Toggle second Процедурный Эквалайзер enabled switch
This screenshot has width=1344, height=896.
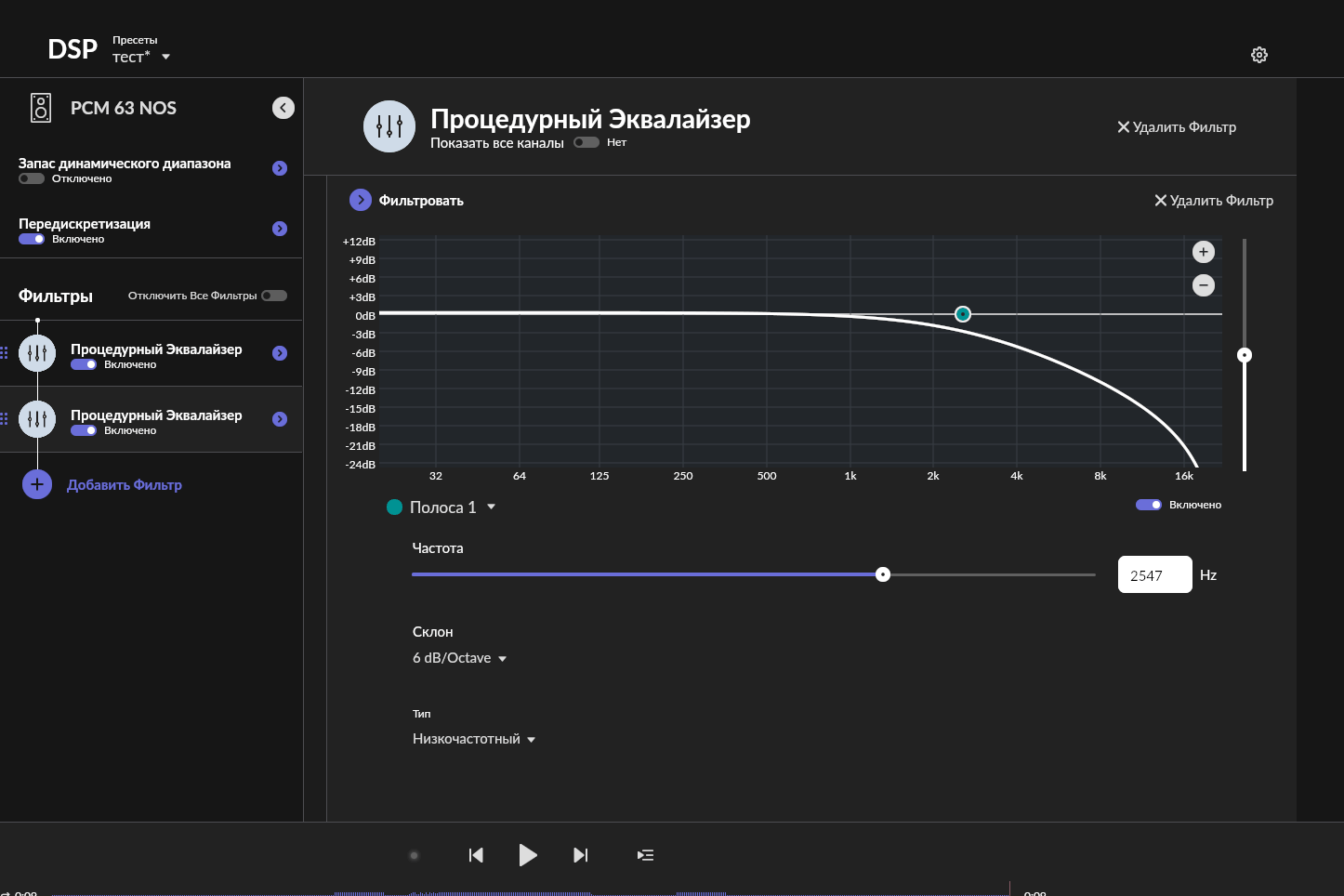[84, 430]
